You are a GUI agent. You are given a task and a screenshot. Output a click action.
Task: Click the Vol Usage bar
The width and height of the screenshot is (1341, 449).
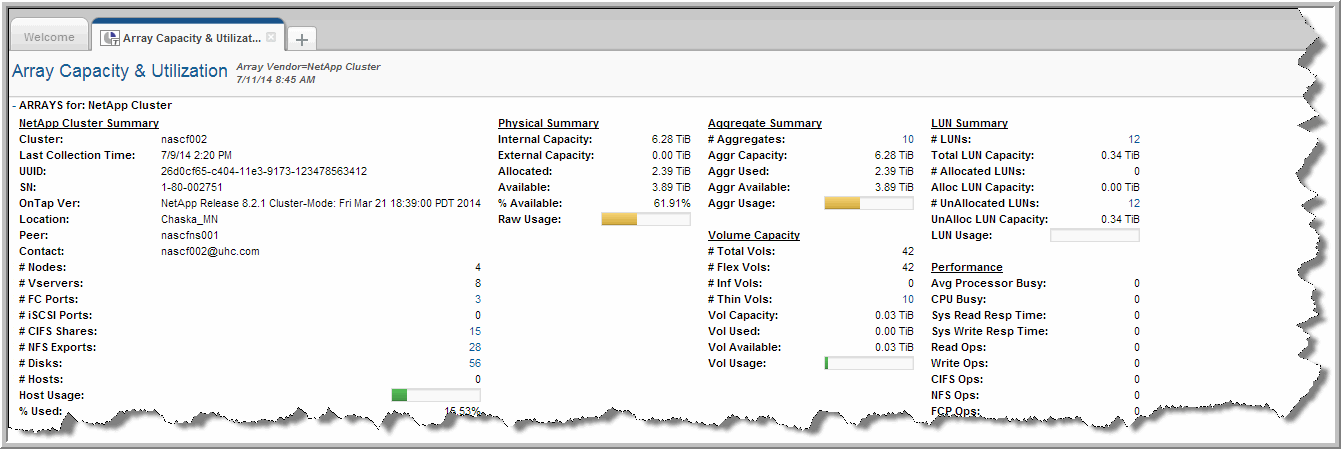[x=868, y=363]
